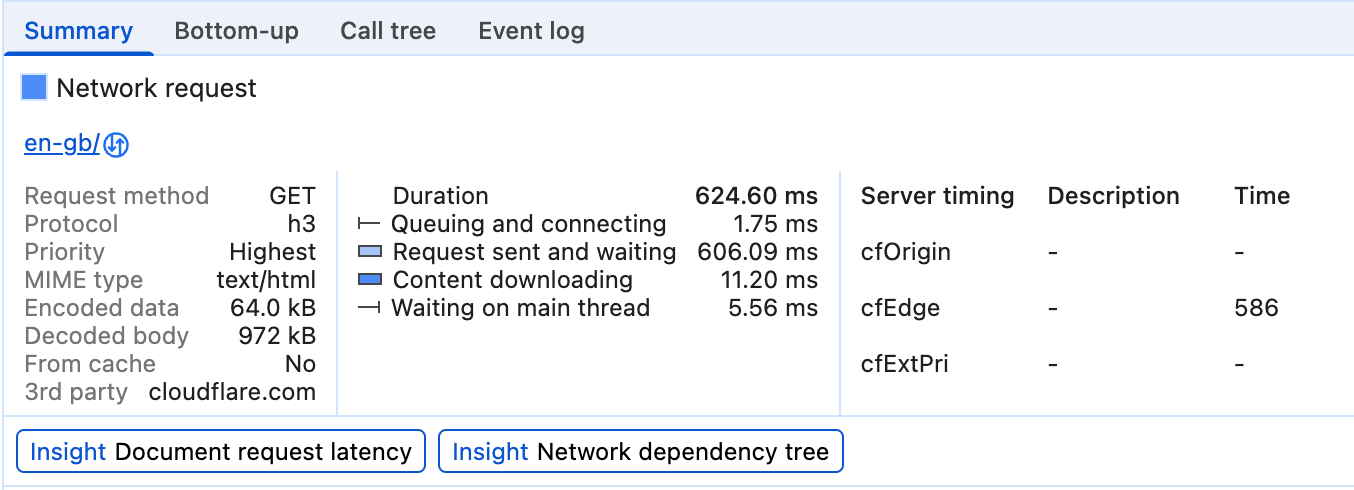
Task: Click the Time column header
Action: 1262,196
